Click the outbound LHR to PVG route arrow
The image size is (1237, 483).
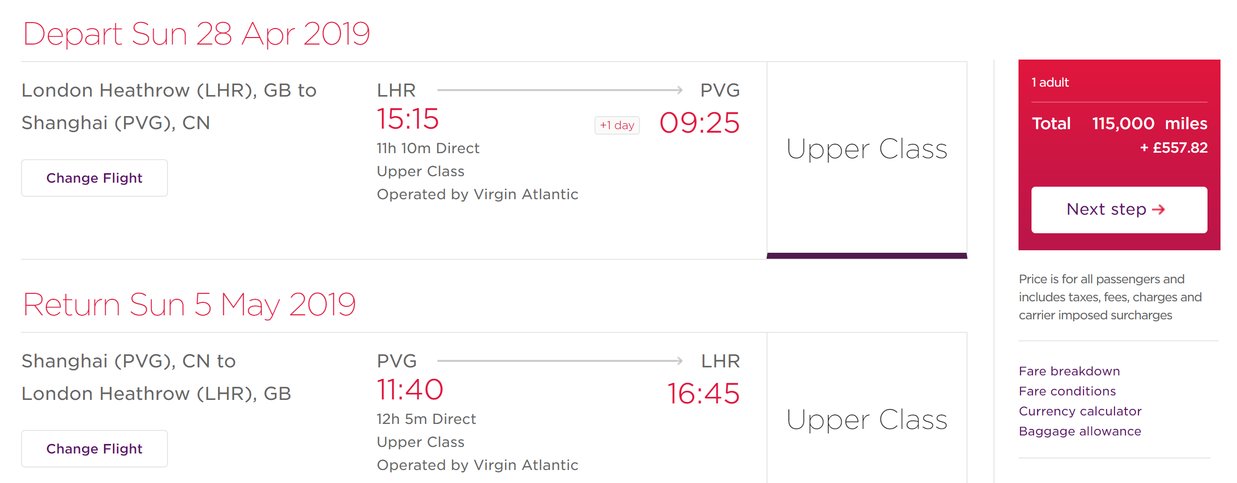pos(560,90)
